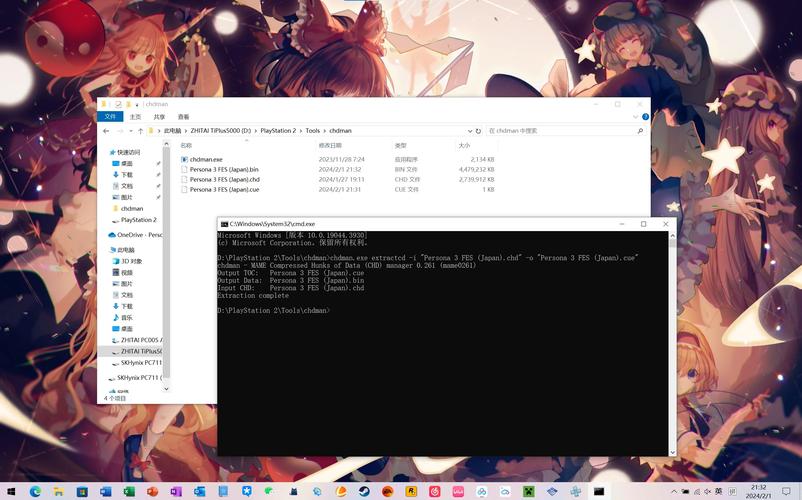Expand breadcrumb chevron after 此电脑
Image resolution: width=802 pixels, height=500 pixels.
(186, 131)
